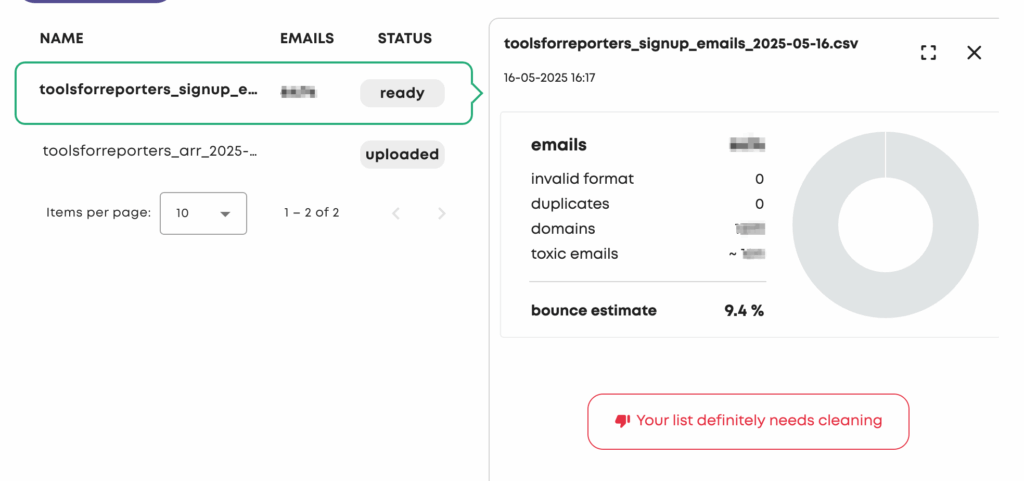Click the toxic emails row

click(647, 254)
